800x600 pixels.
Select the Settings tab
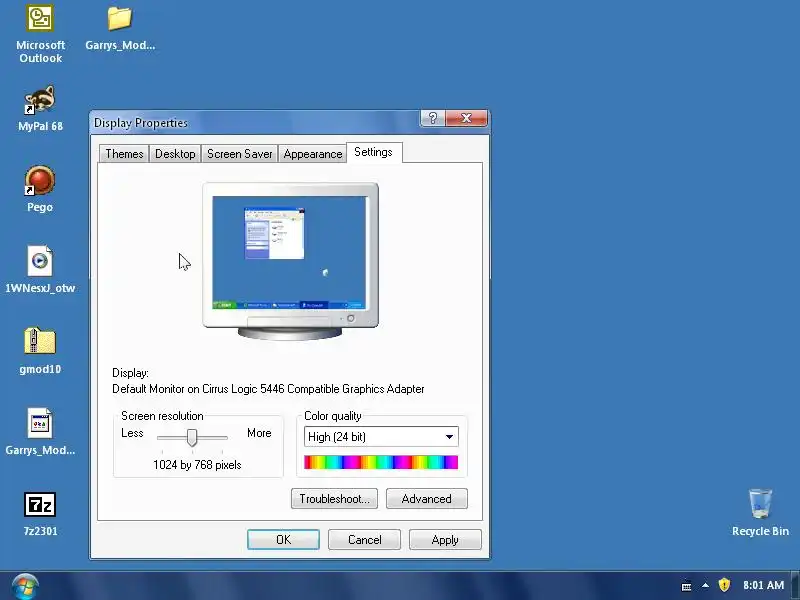[x=374, y=153]
